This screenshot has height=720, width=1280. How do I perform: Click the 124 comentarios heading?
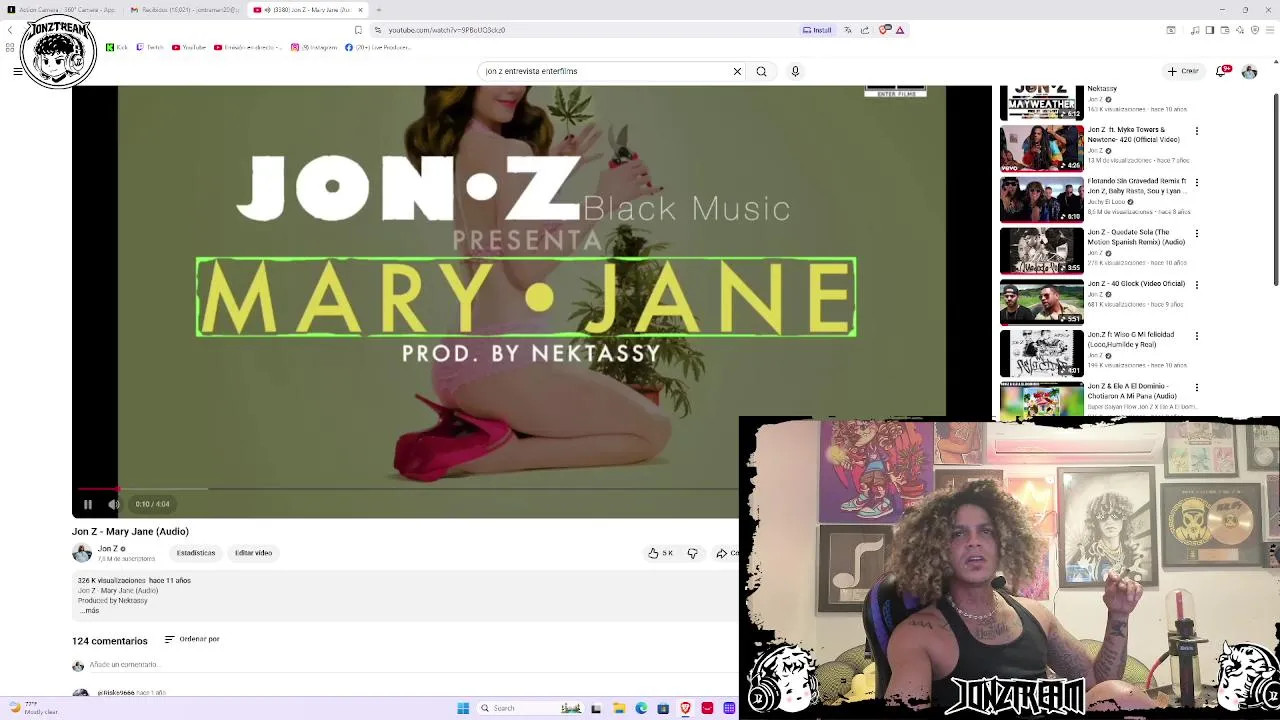[x=110, y=641]
